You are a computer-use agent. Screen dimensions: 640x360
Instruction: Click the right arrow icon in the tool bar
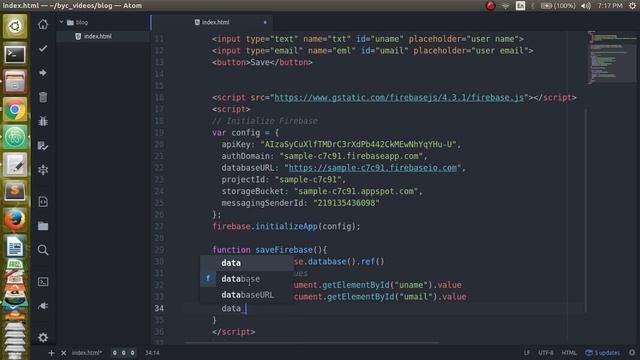point(43,73)
